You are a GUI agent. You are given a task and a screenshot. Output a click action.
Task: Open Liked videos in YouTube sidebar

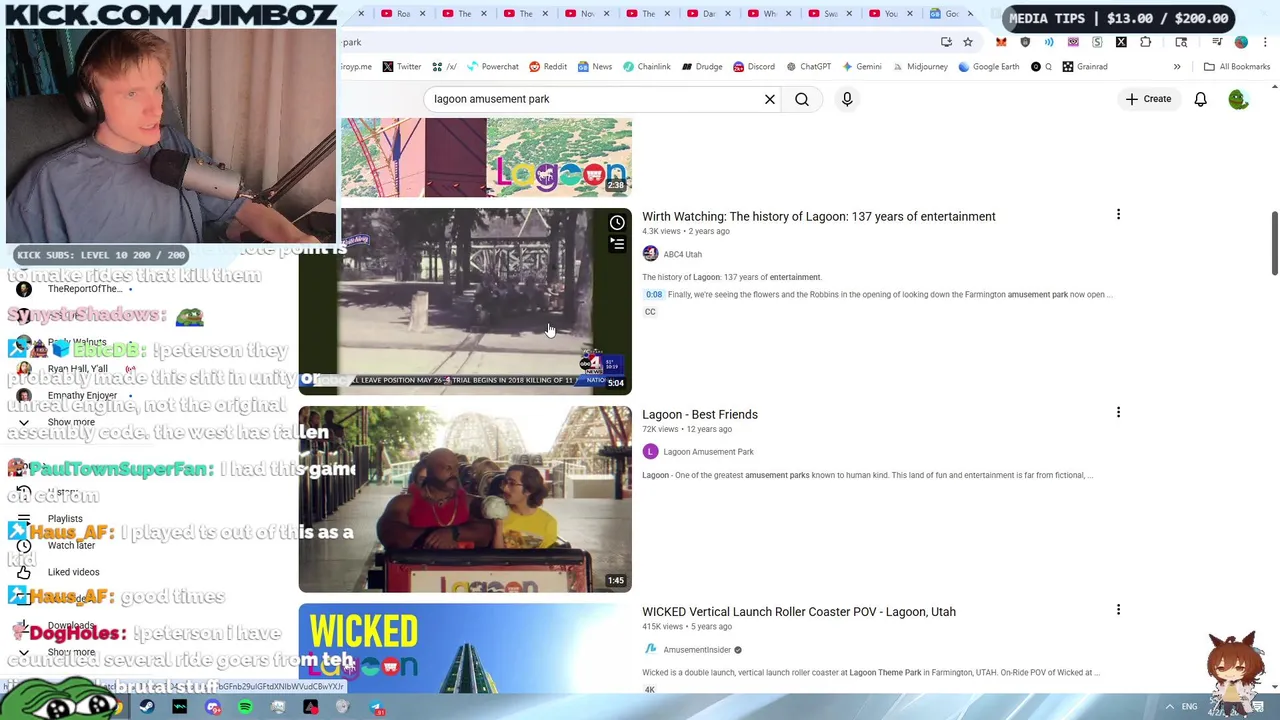point(73,572)
